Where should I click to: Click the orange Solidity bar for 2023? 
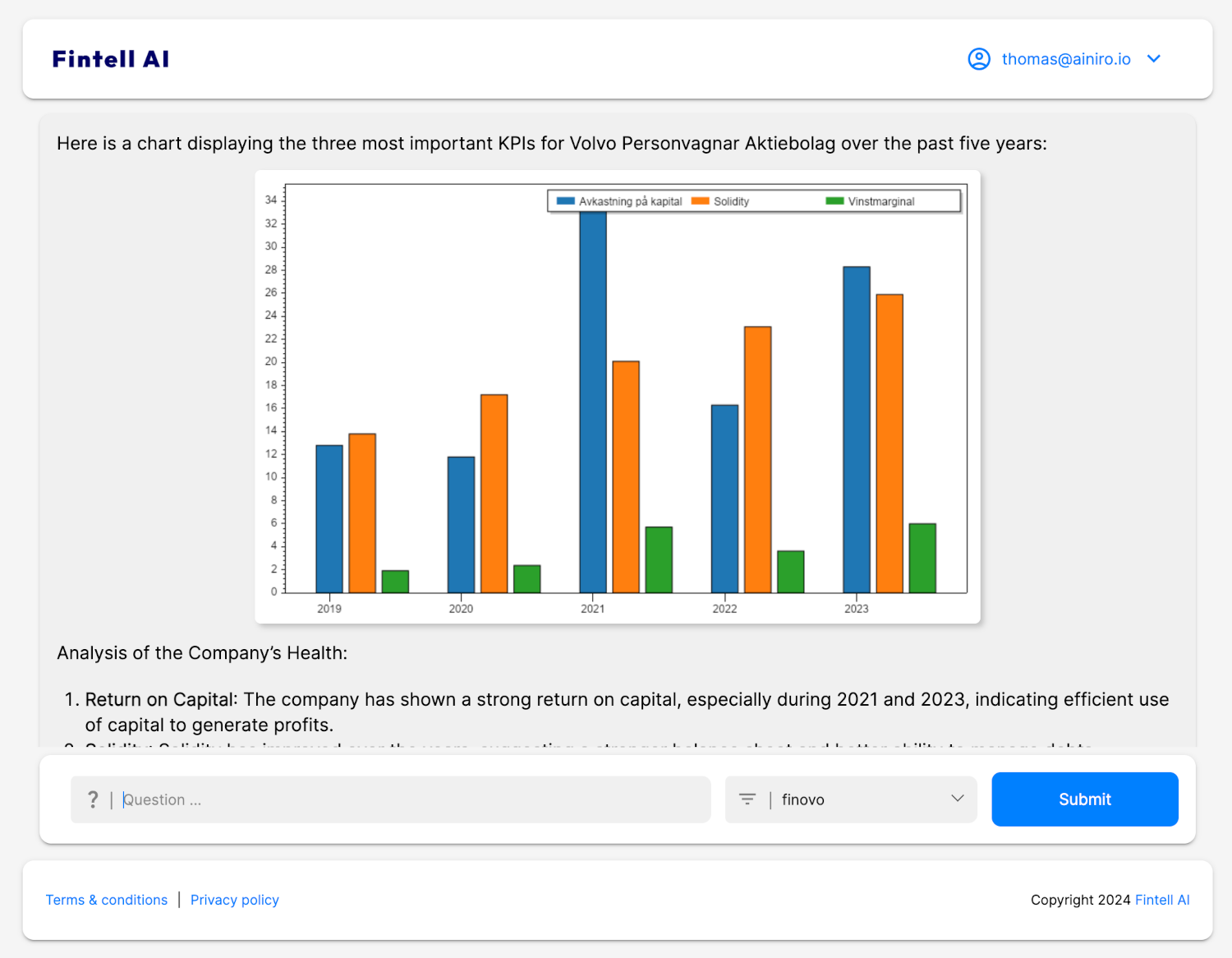pyautogui.click(x=890, y=444)
